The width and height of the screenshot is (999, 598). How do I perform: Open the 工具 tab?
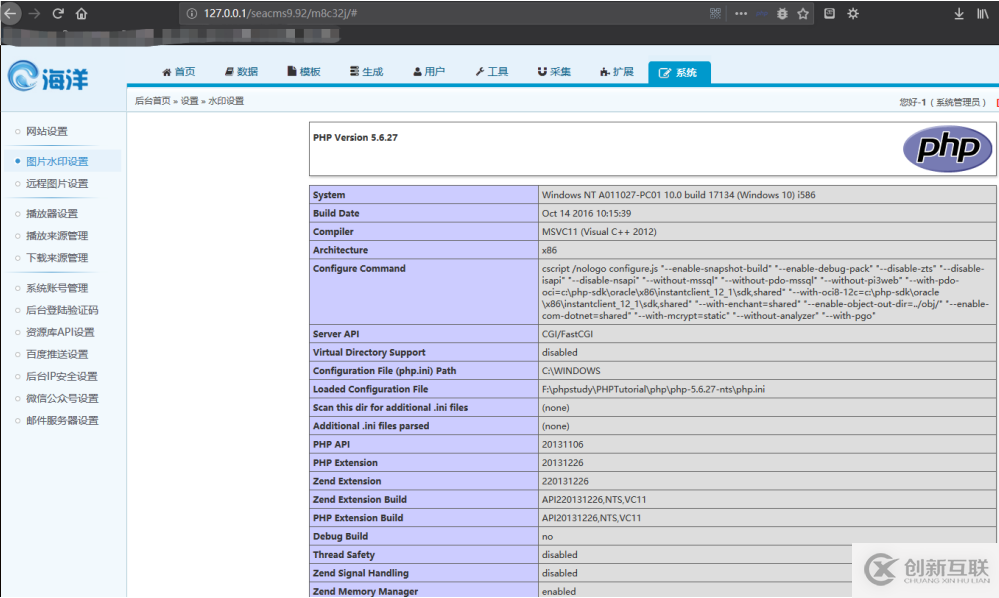coord(491,72)
